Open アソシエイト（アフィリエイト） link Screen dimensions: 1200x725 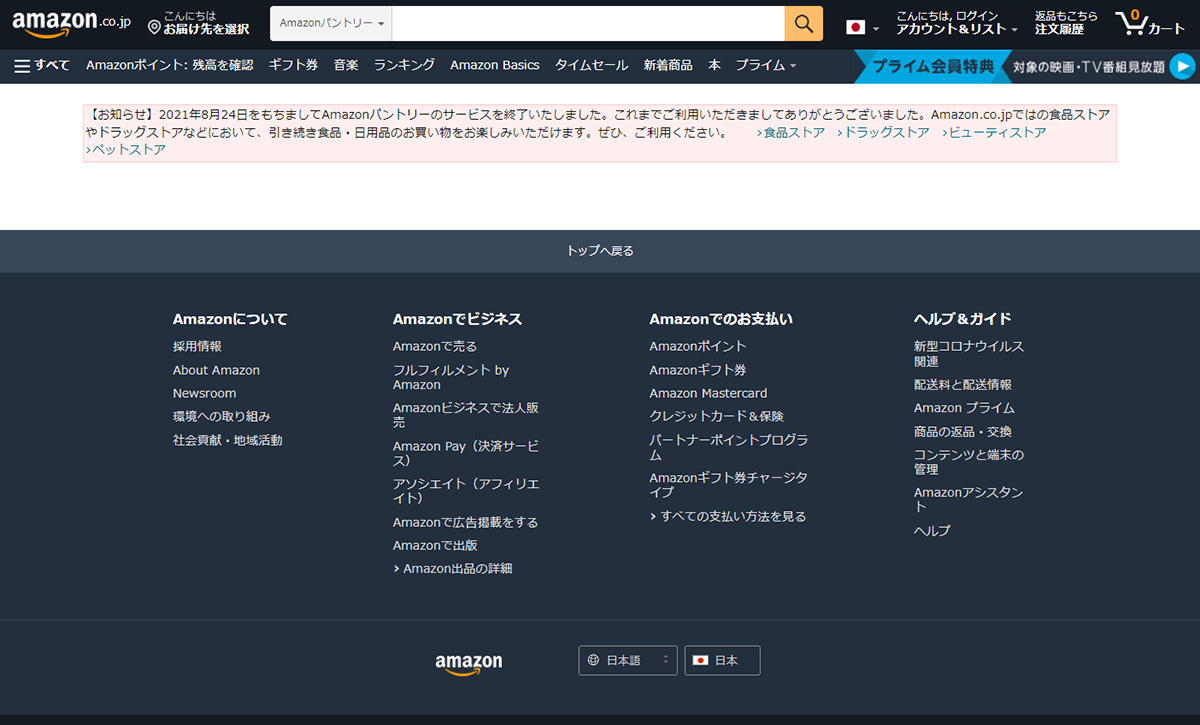tap(466, 491)
